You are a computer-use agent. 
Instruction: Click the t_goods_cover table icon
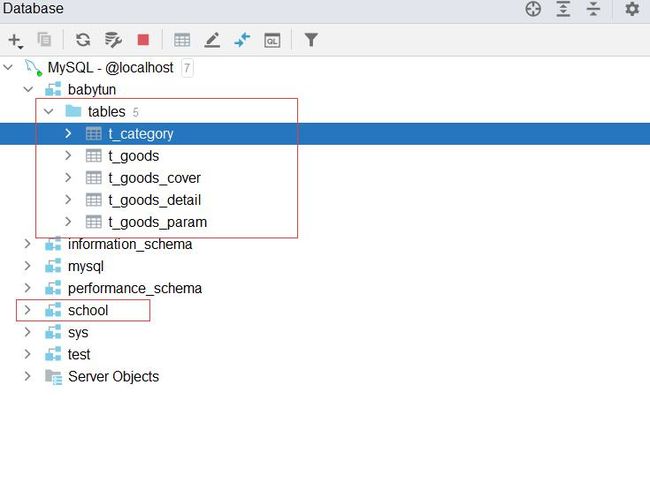[x=93, y=177]
